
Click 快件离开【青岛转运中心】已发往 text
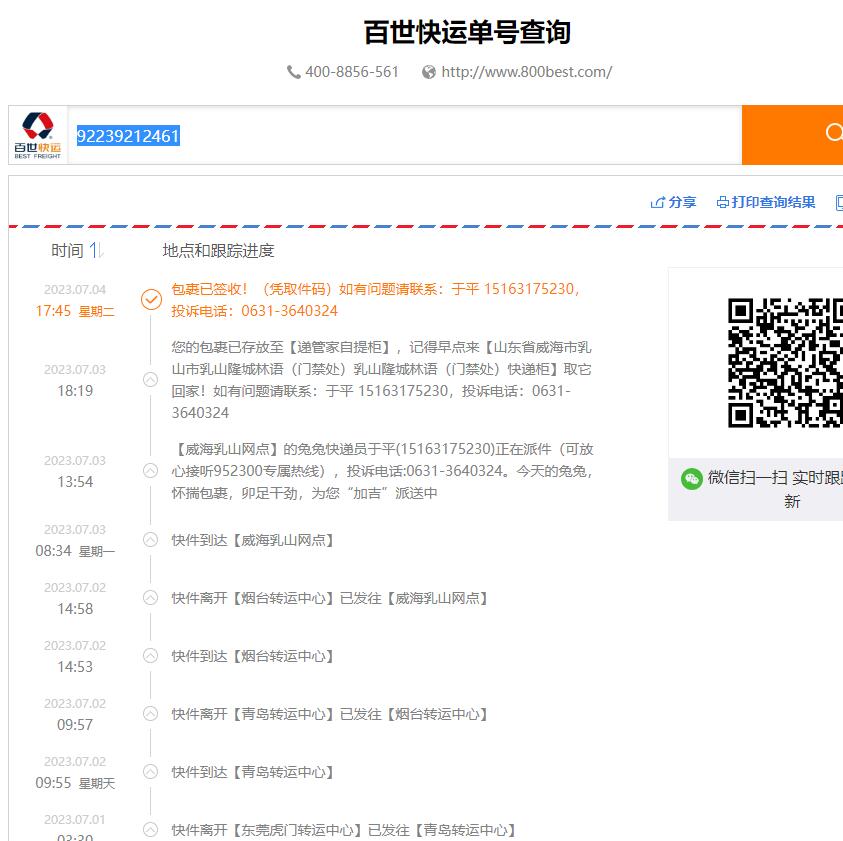click(330, 714)
